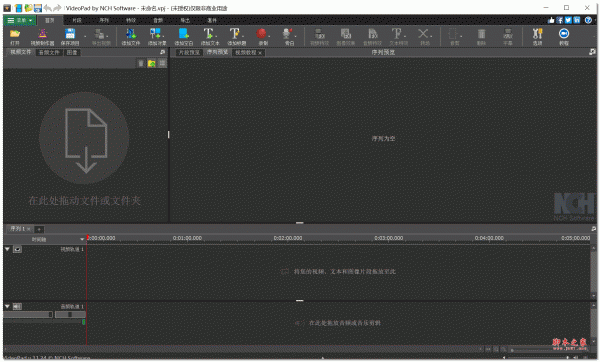This screenshot has width=600, height=362.
Task: Click the Audio Effects toolbar icon
Action: (372, 34)
